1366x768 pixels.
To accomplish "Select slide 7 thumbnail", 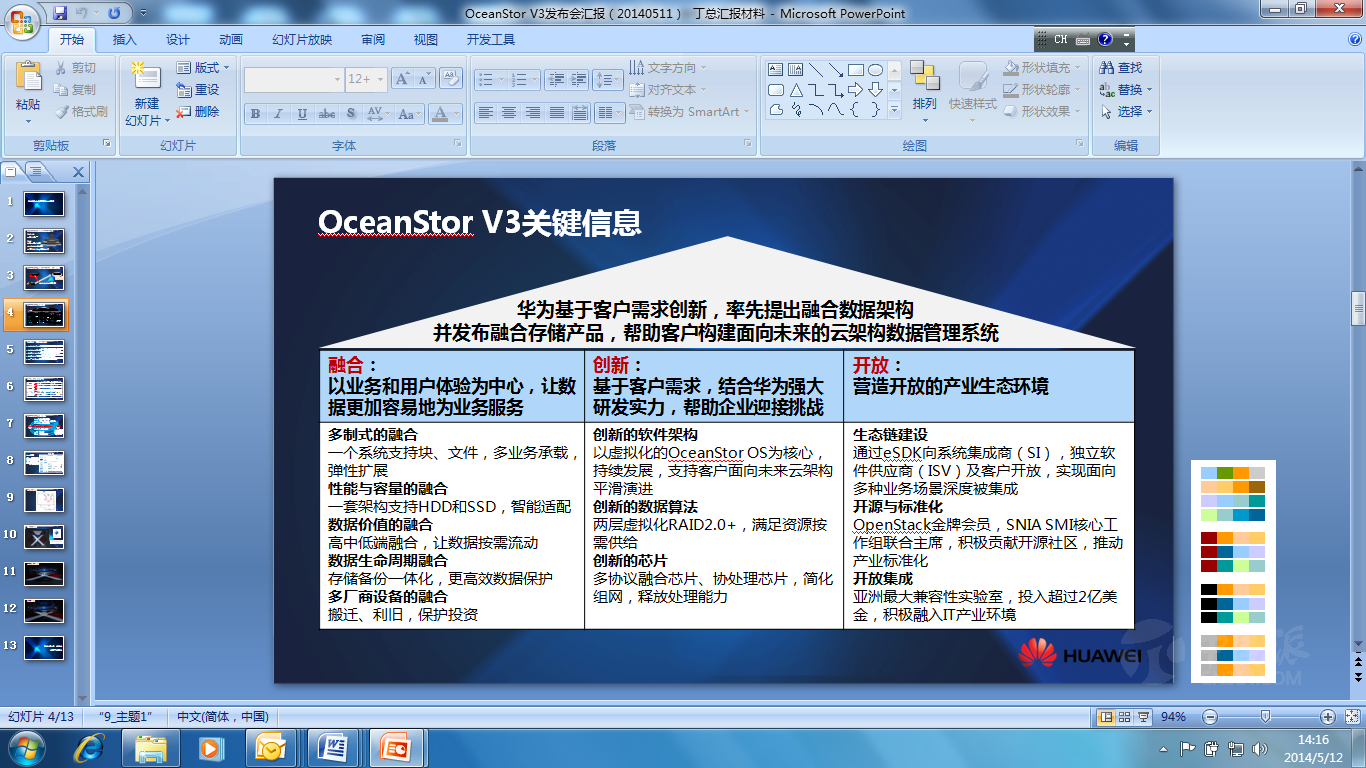I will (44, 426).
